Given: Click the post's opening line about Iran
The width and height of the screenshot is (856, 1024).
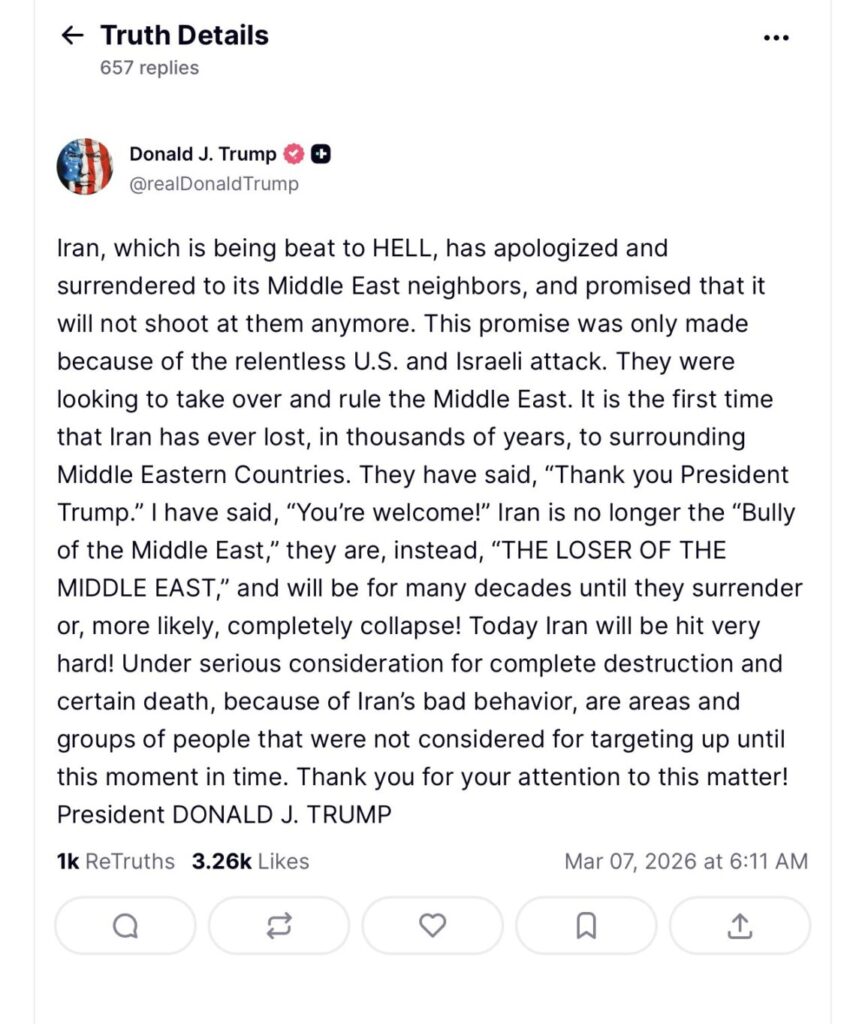Looking at the screenshot, I should click(362, 247).
